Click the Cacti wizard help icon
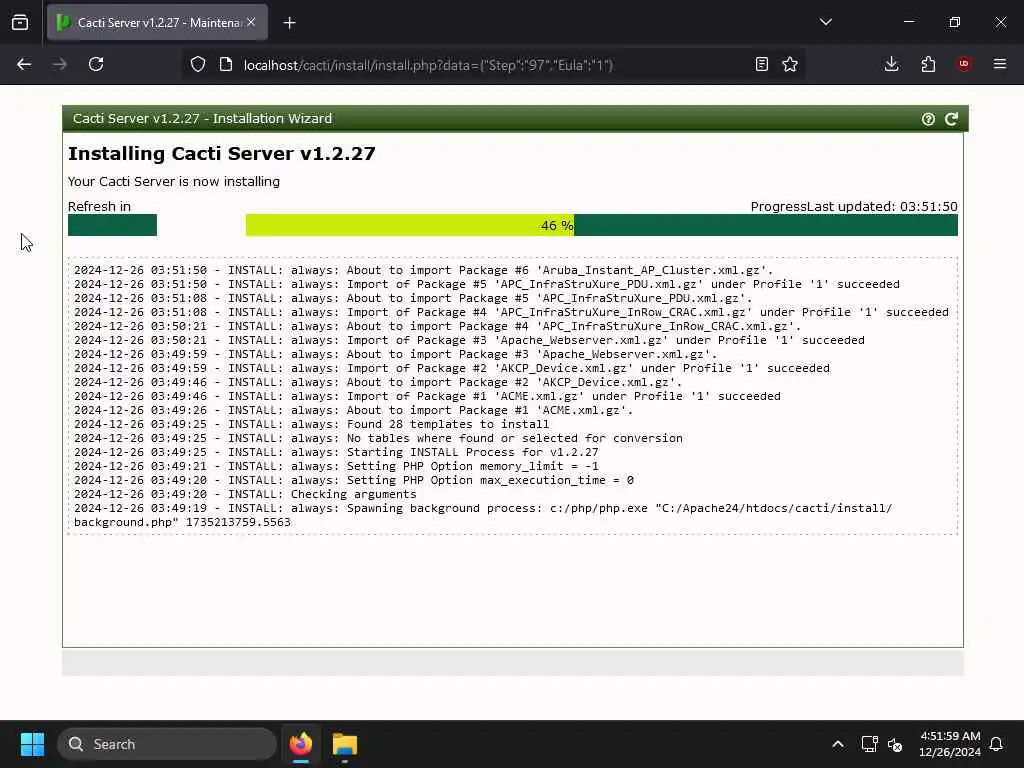1024x768 pixels. pyautogui.click(x=928, y=119)
